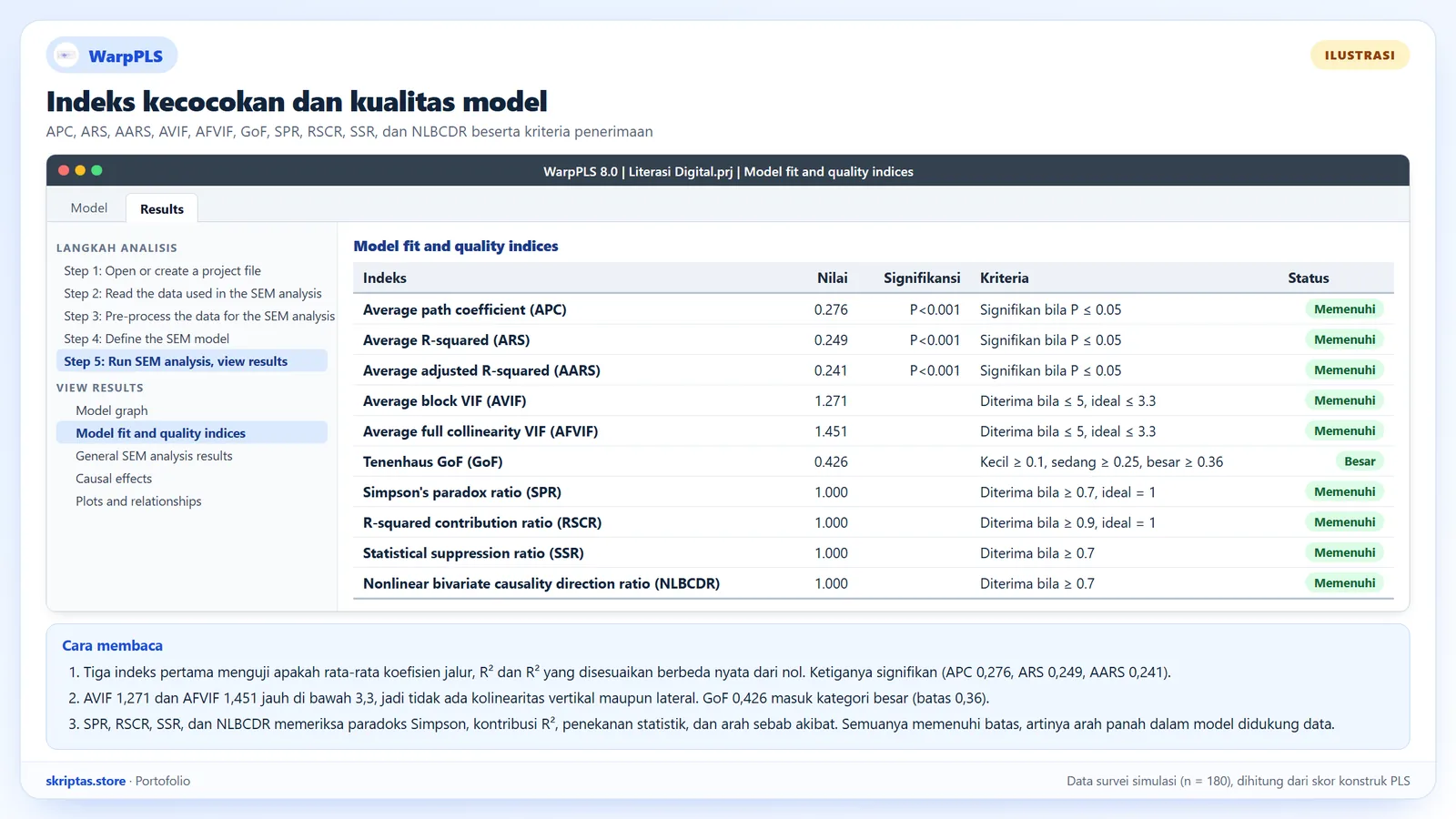
Task: Click the Cara membaca heading
Action: pyautogui.click(x=113, y=645)
